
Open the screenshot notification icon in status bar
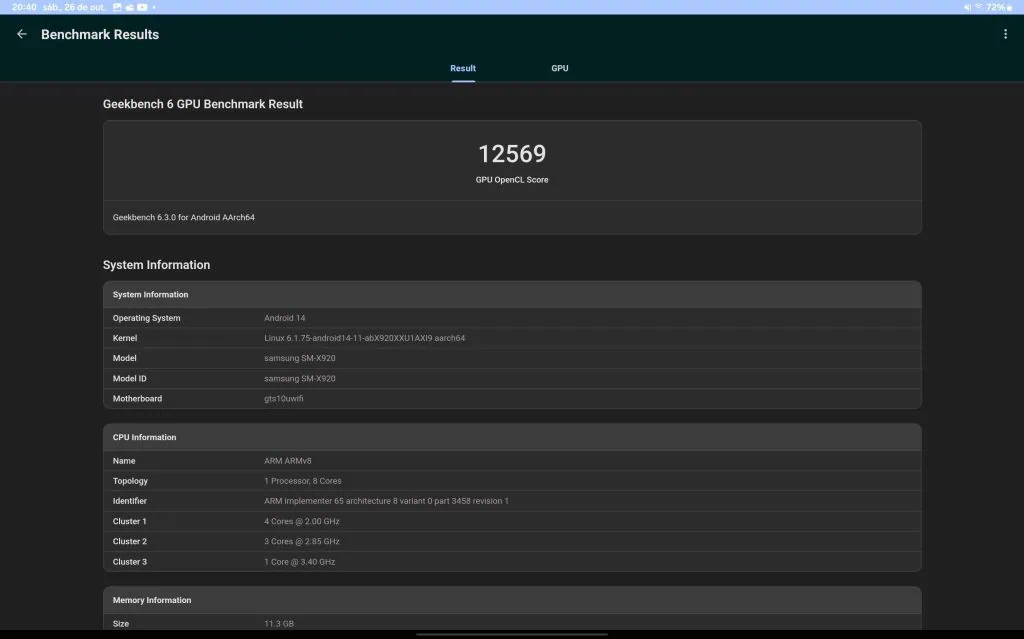click(x=115, y=7)
